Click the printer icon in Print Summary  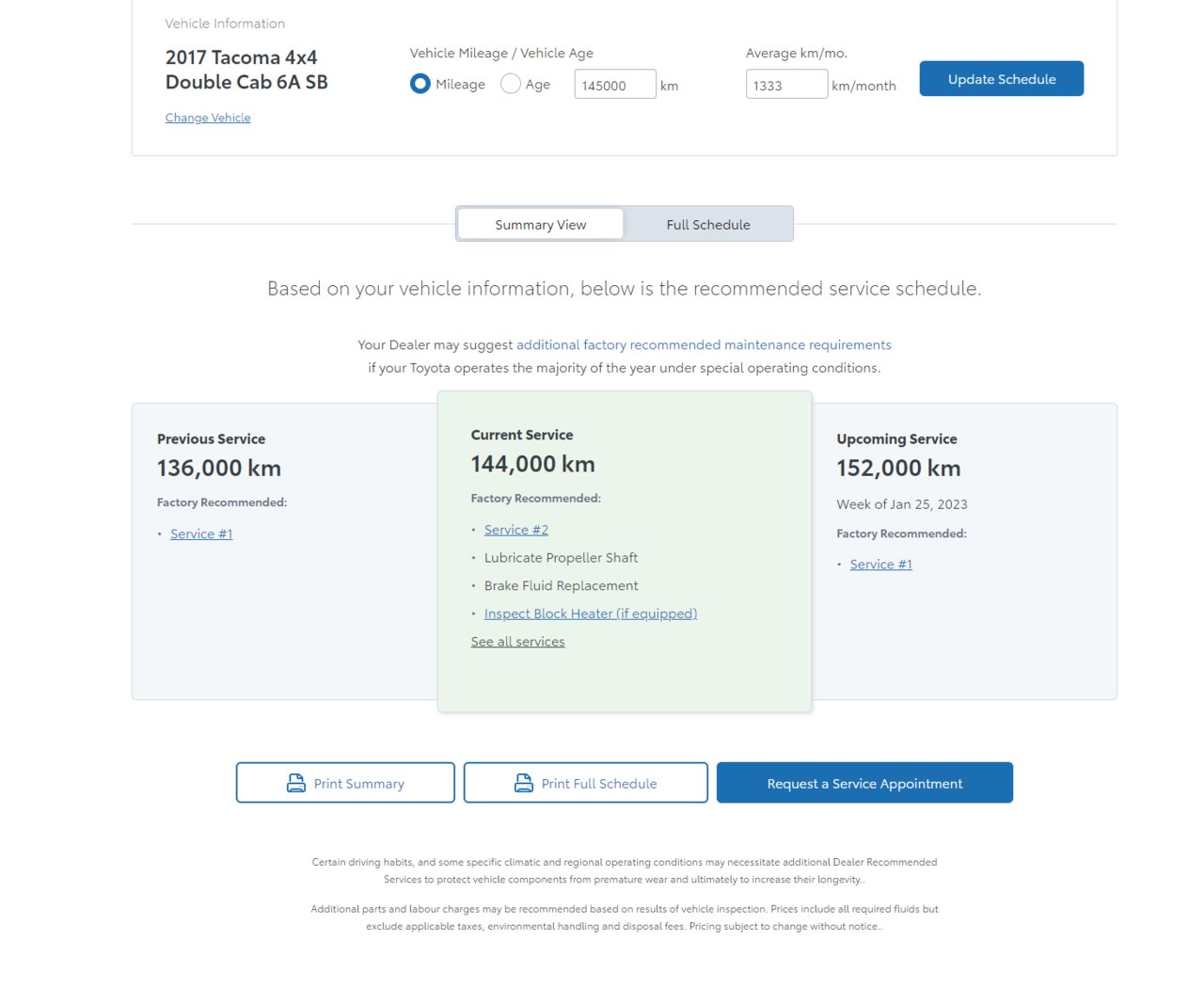click(x=296, y=783)
